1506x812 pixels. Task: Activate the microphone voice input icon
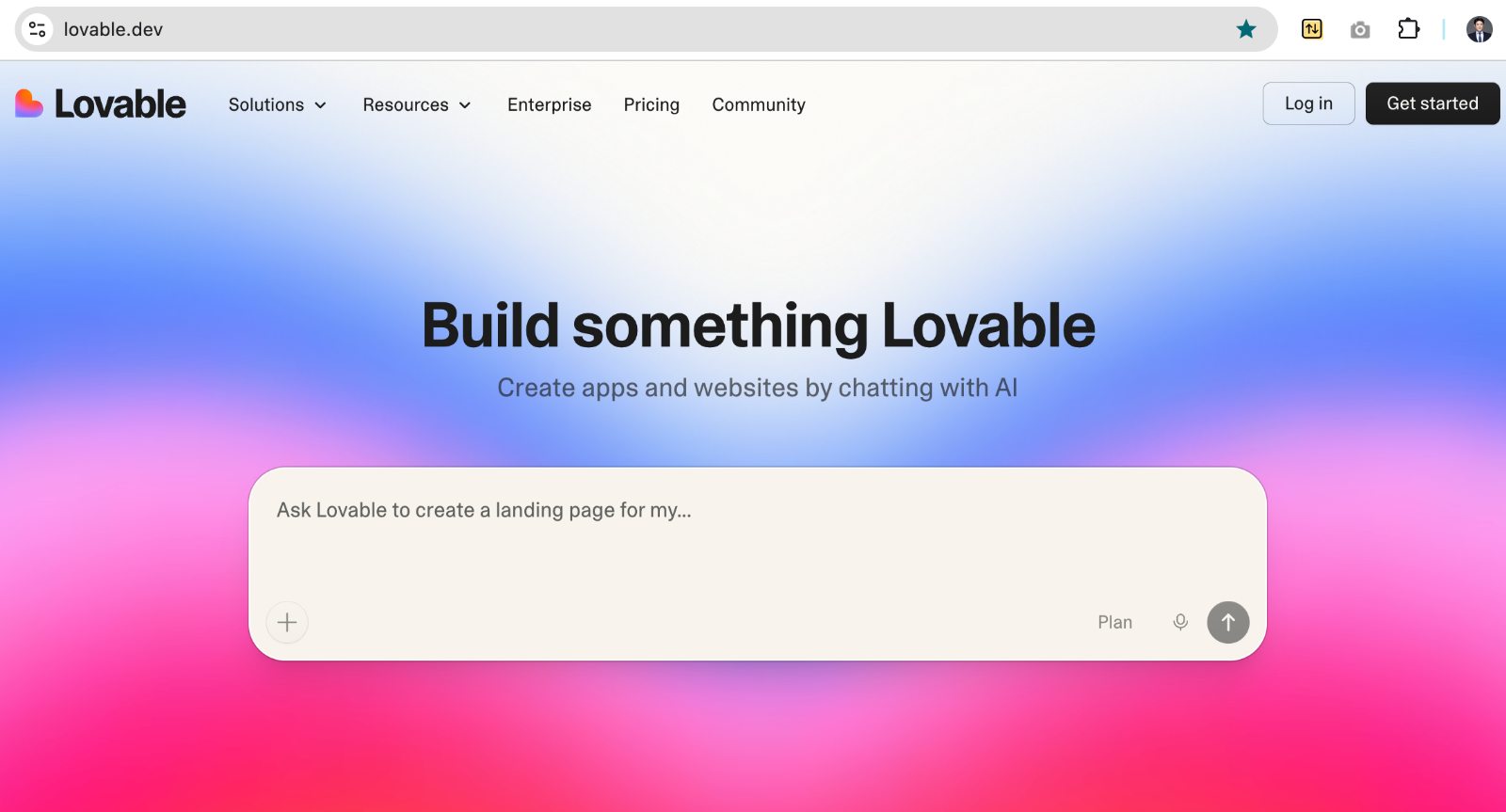pos(1180,622)
